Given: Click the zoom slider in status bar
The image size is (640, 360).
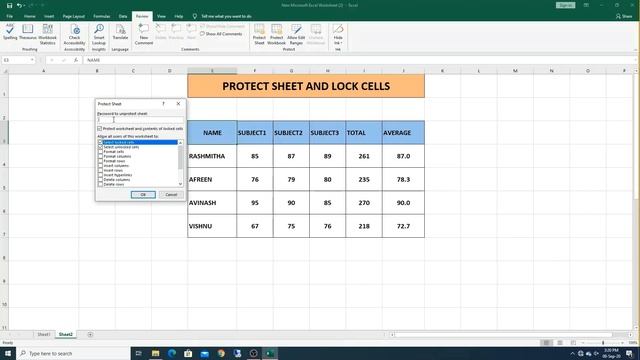Looking at the screenshot, I should (603, 343).
